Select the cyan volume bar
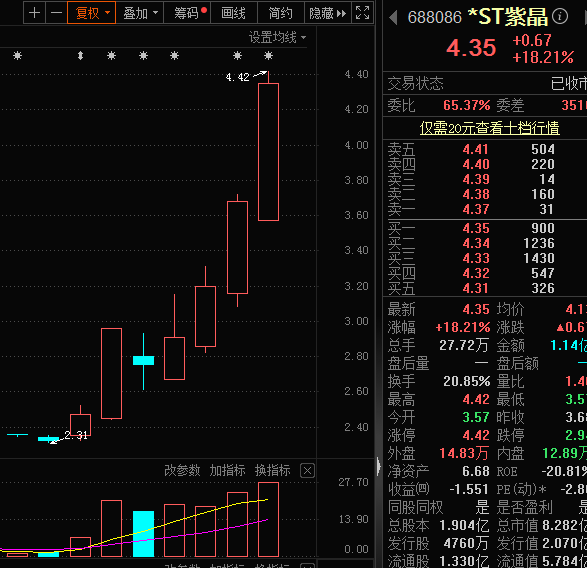Image resolution: width=587 pixels, height=568 pixels. (x=143, y=534)
